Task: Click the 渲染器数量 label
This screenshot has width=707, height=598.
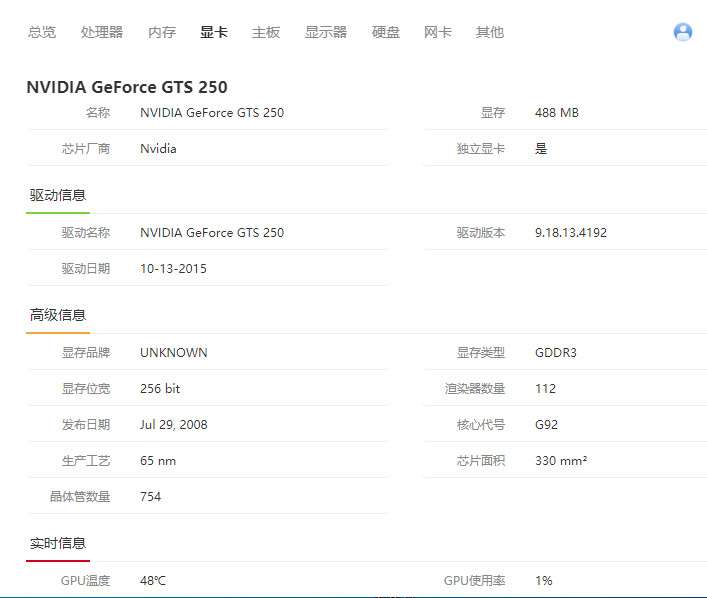Action: tap(475, 389)
